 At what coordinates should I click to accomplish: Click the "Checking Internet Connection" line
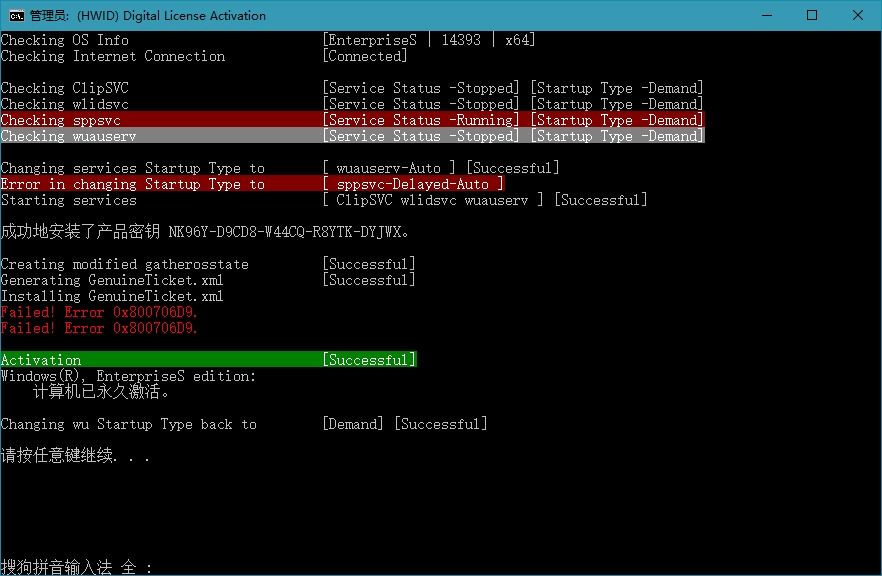point(112,56)
